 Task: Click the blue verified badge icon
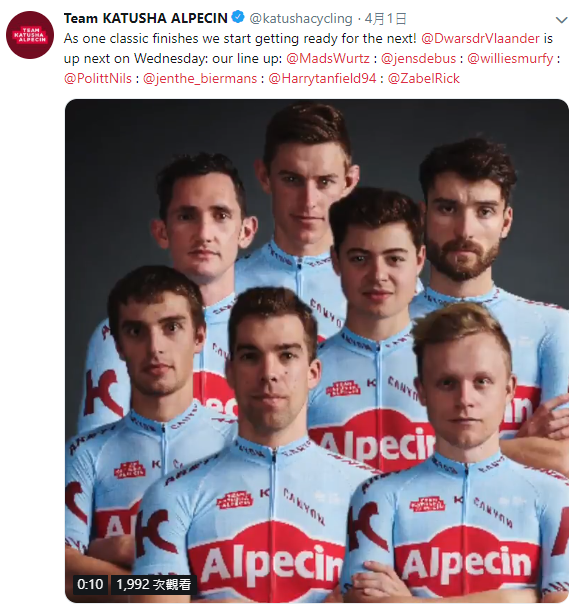click(x=238, y=17)
